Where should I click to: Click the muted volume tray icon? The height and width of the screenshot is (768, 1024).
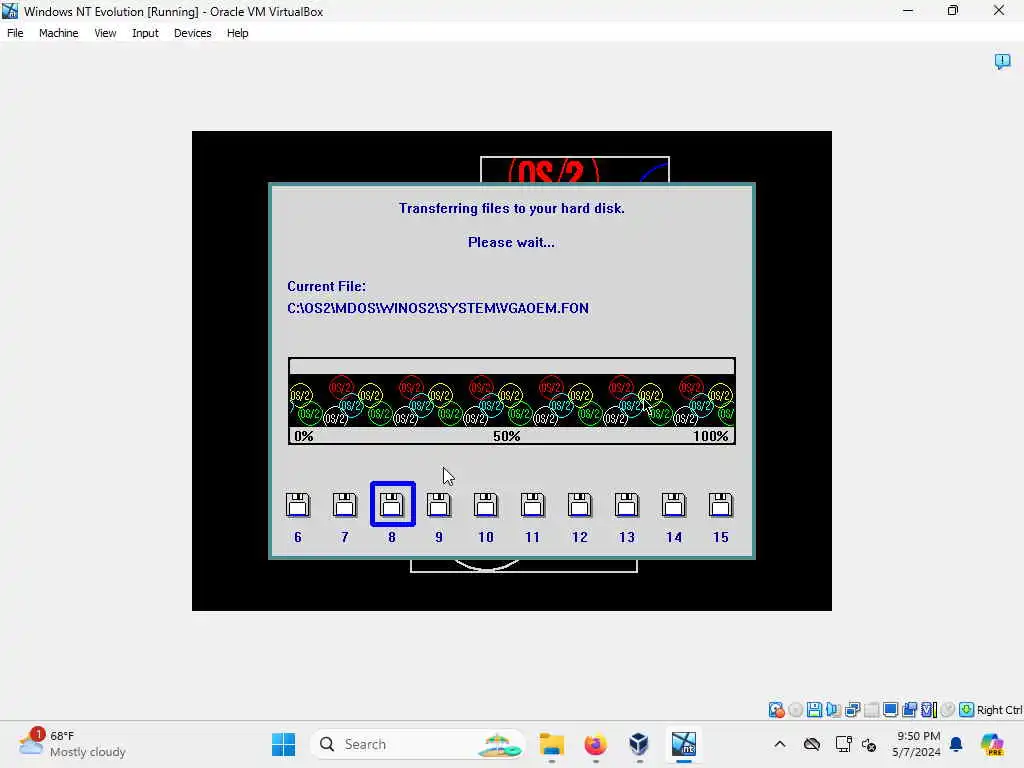869,744
